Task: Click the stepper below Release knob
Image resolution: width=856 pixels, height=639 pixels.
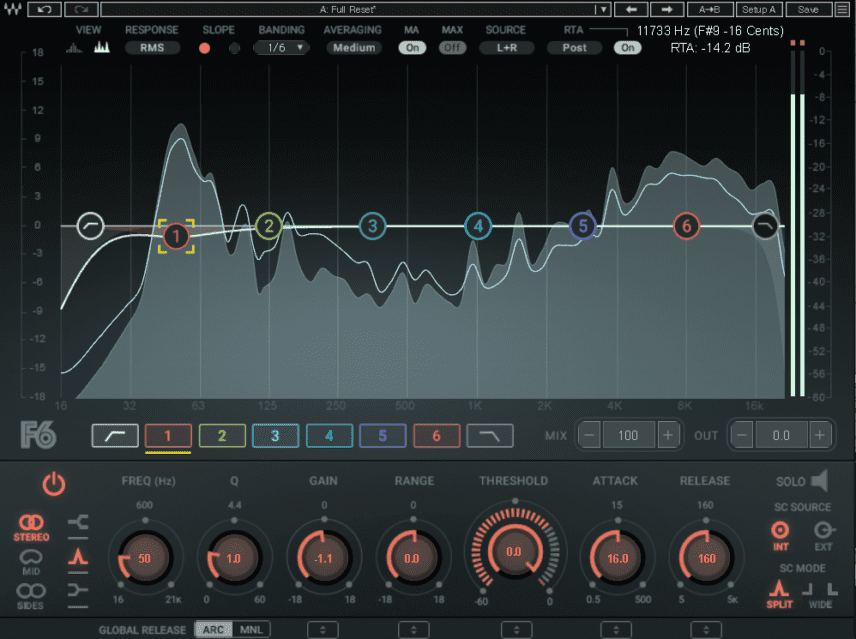Action: tap(706, 630)
